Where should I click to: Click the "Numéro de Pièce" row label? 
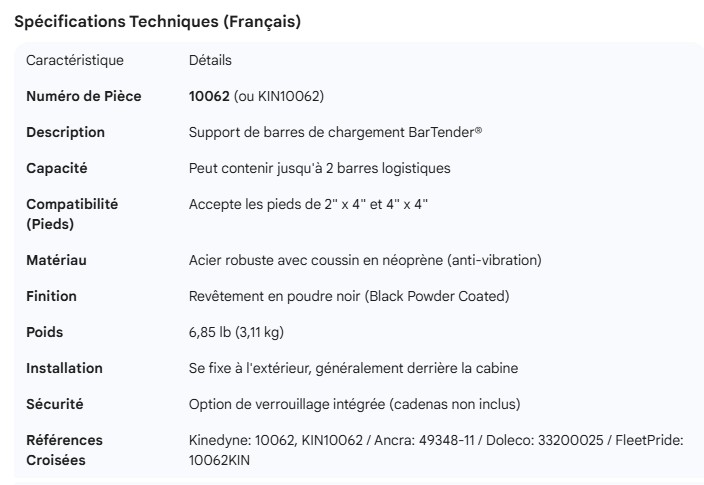83,96
